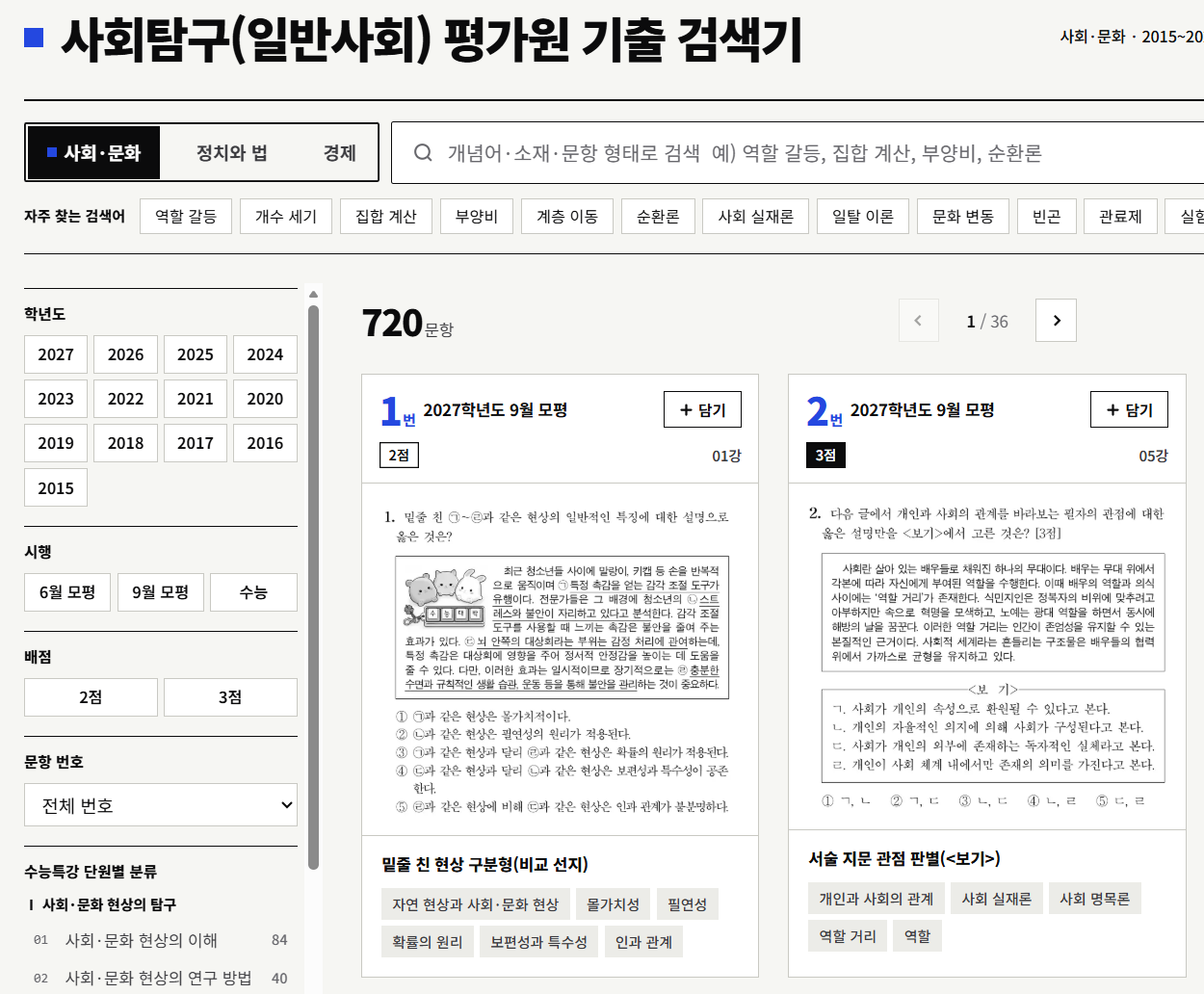Filter by 6월 모평 exam
Screen dimensions: 1204x994
click(x=67, y=592)
